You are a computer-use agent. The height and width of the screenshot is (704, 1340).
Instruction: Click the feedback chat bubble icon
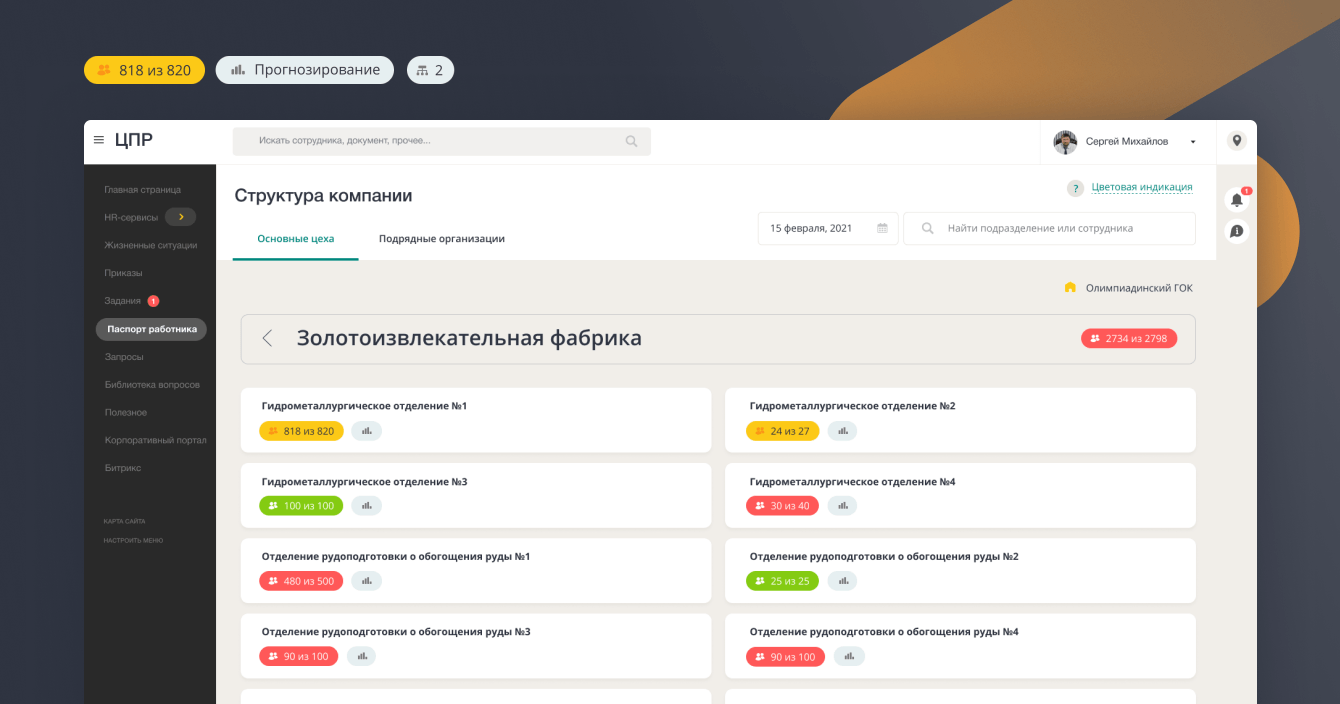pos(1237,231)
